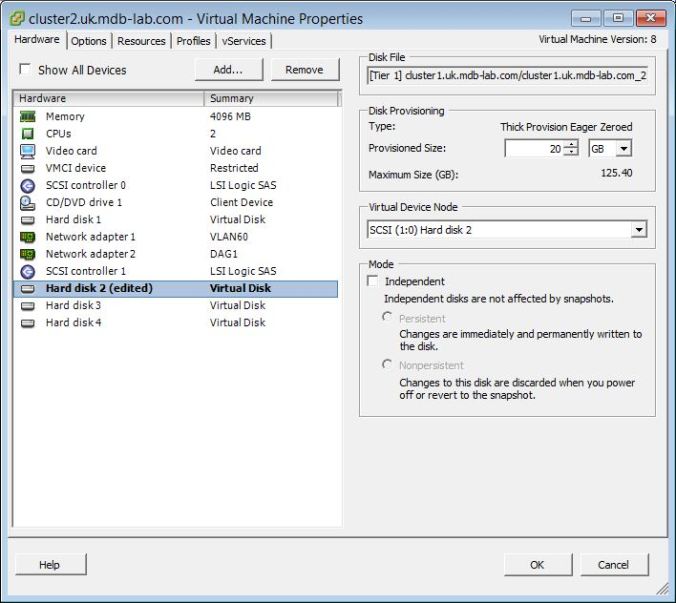Click the Hard disk 1 icon
Image resolution: width=676 pixels, height=603 pixels.
point(27,220)
